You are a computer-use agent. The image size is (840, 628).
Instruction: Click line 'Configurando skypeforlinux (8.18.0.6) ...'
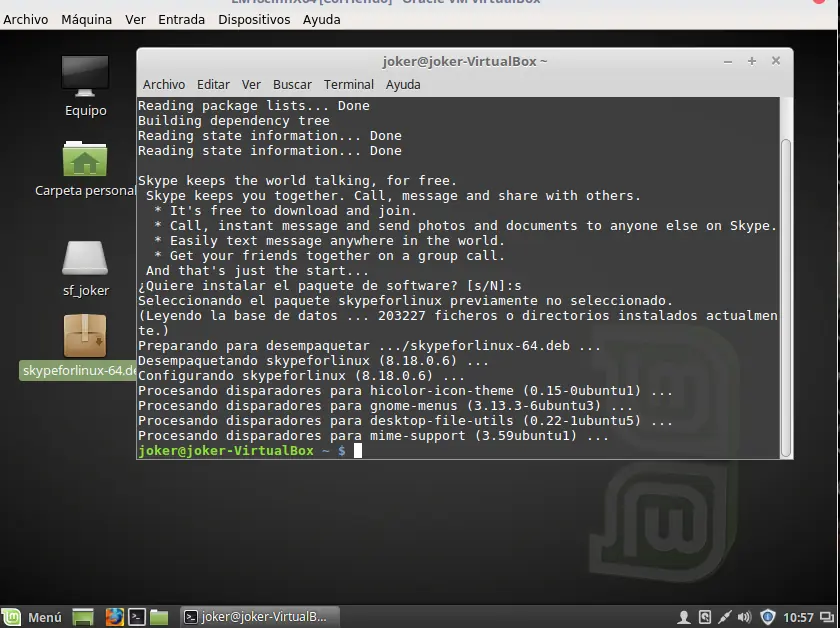point(301,376)
